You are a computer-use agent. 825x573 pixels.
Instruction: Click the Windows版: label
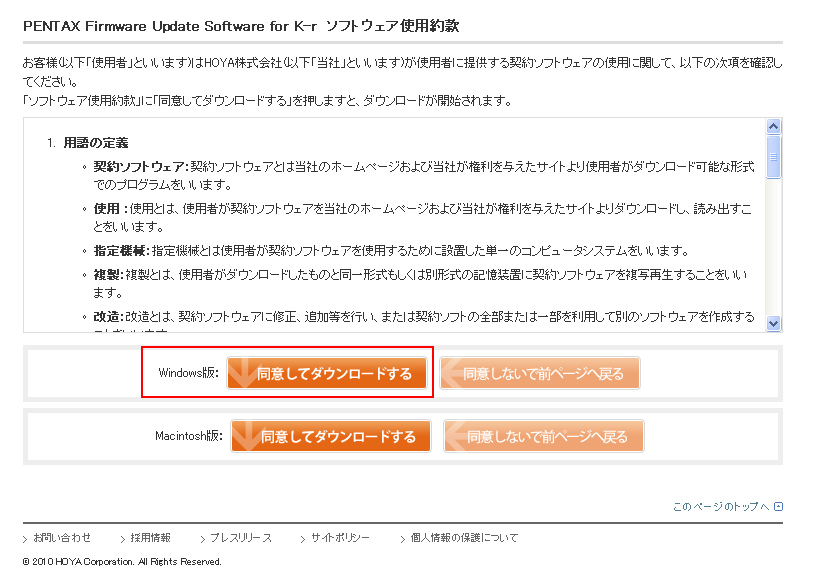coord(188,373)
